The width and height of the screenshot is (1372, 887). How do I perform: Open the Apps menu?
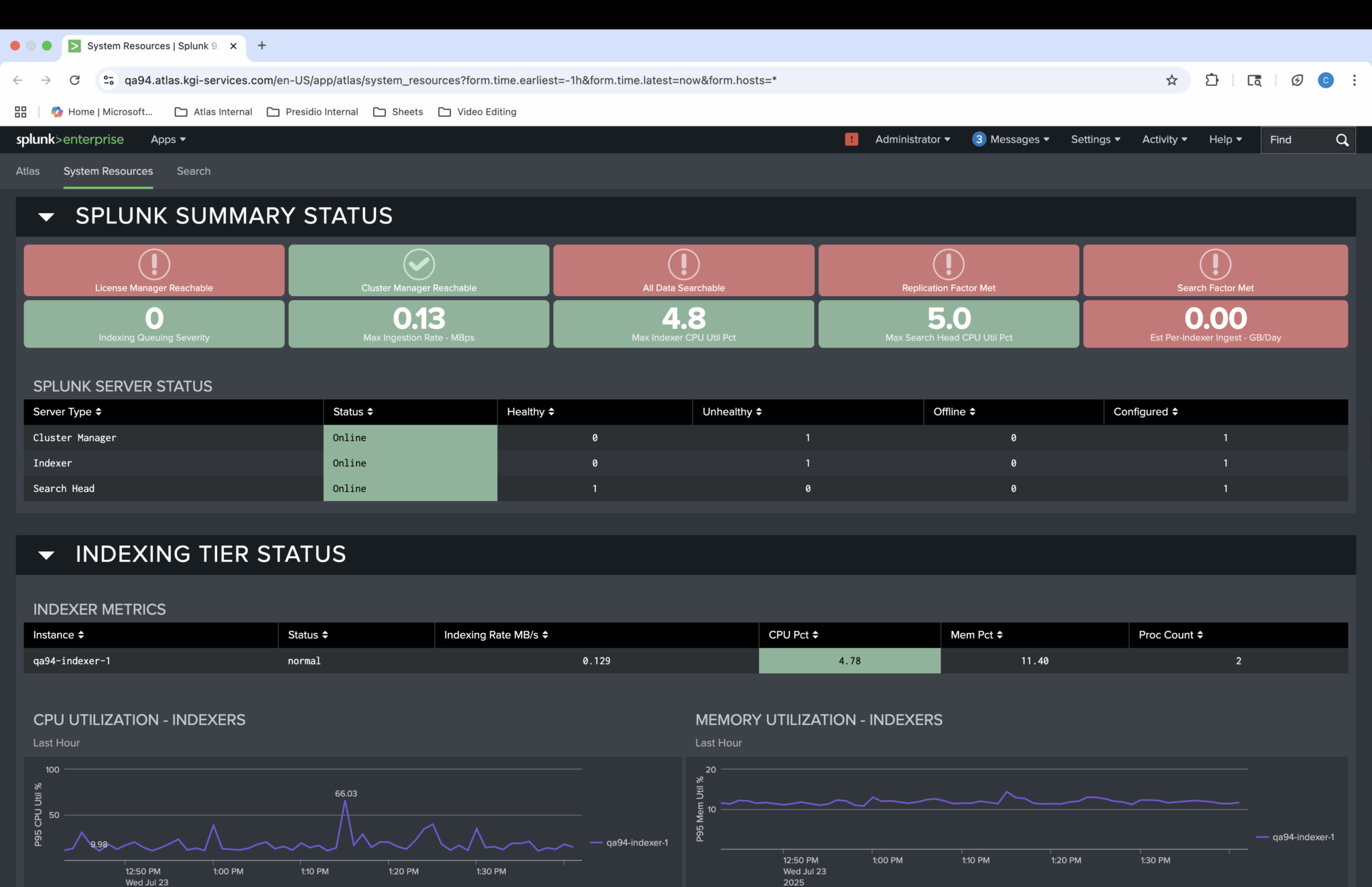click(x=167, y=139)
